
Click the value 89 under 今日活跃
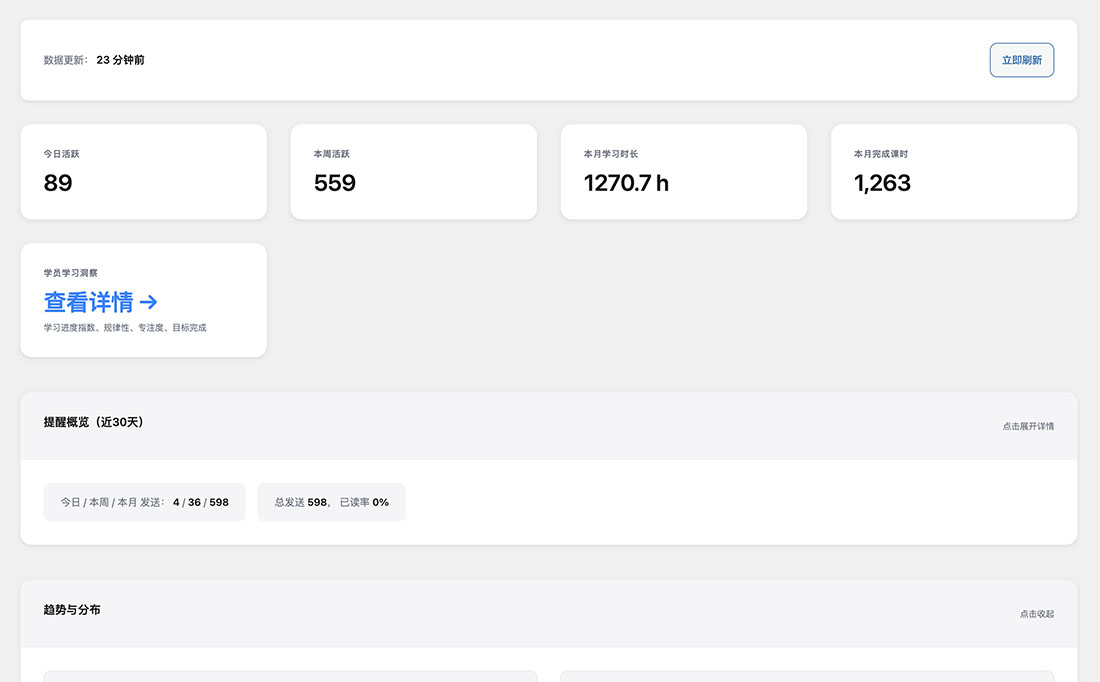(58, 183)
